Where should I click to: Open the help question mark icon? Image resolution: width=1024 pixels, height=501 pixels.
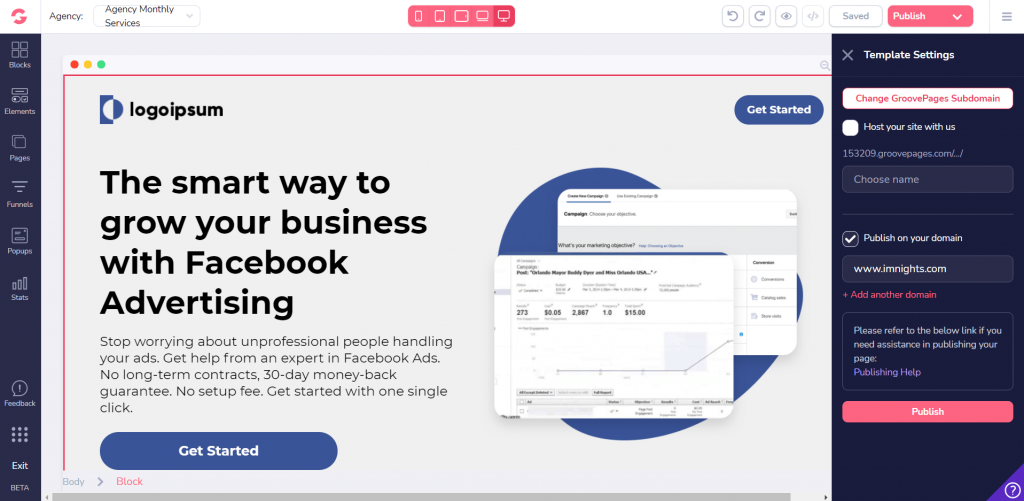[1012, 489]
